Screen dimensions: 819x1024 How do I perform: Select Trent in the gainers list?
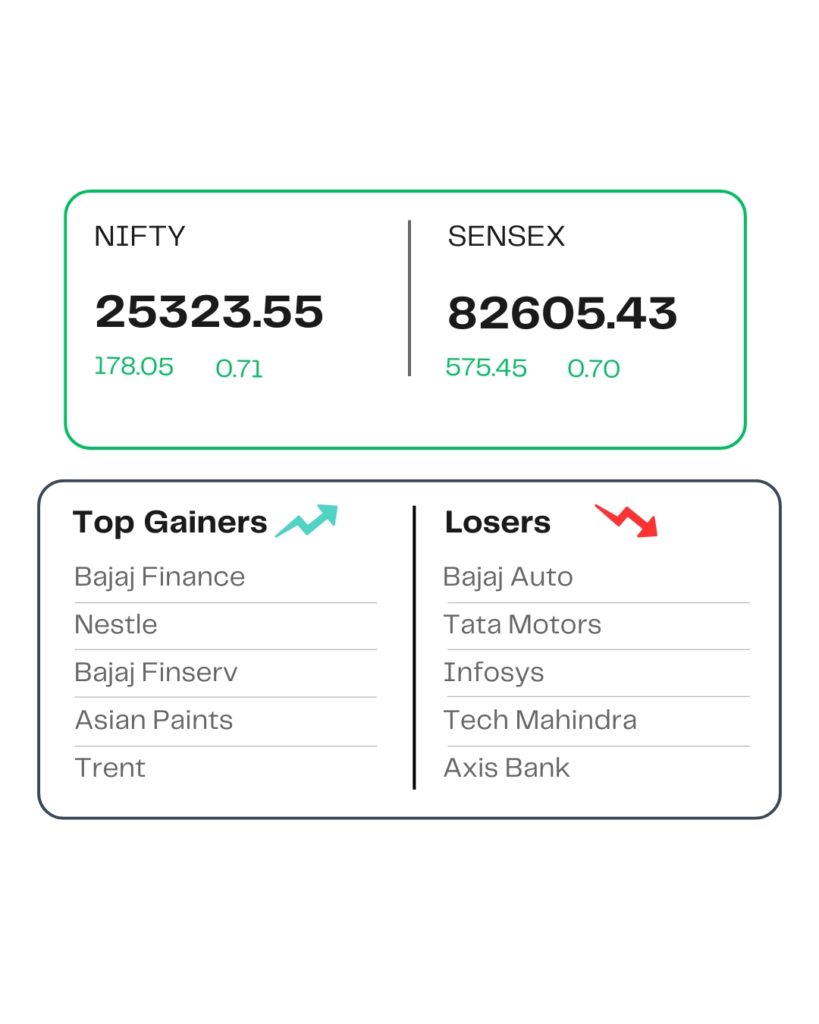coord(110,768)
